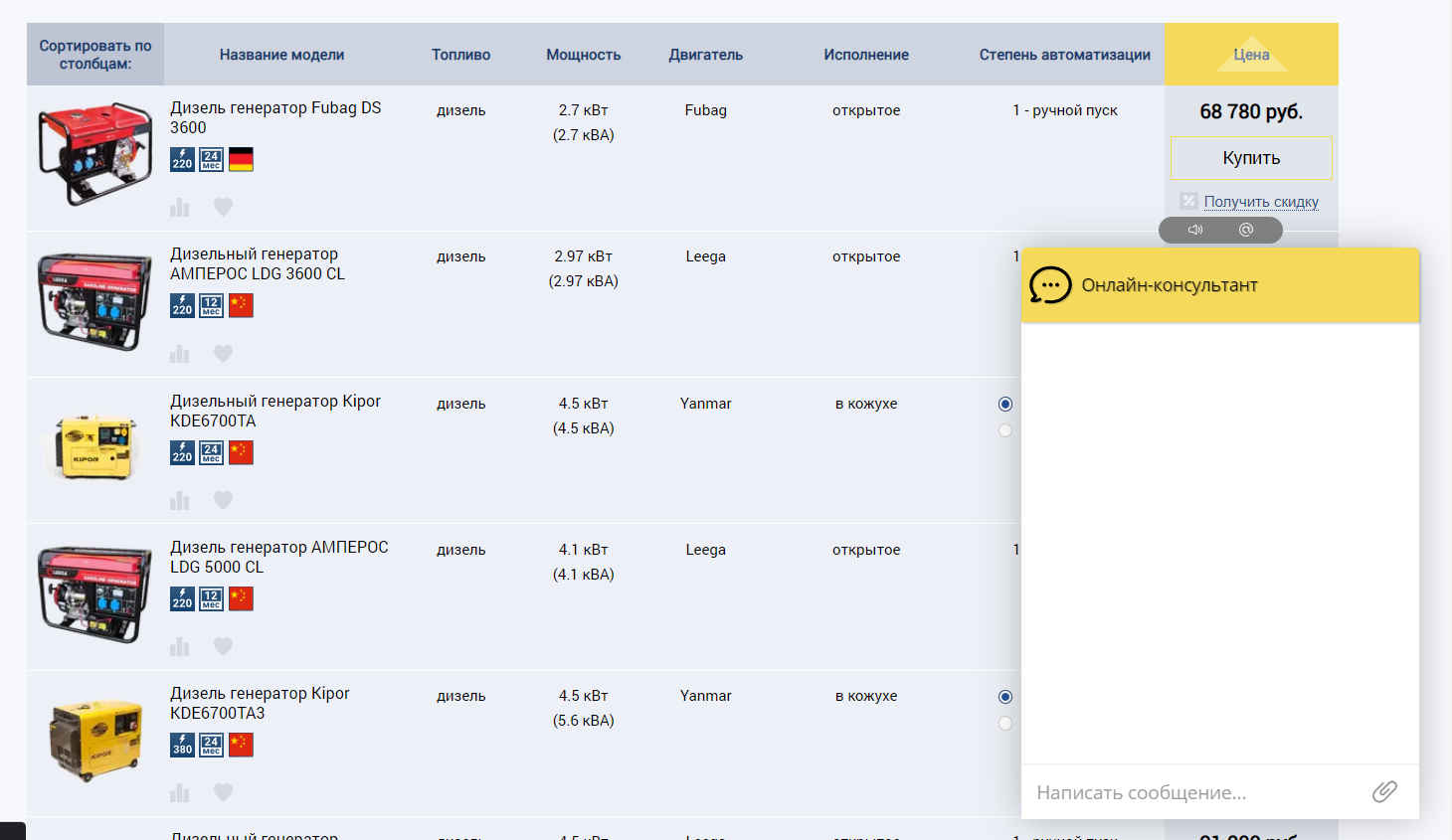This screenshot has width=1452, height=840.
Task: Select first automation option for Kipor KDE6700TA
Action: point(1005,404)
